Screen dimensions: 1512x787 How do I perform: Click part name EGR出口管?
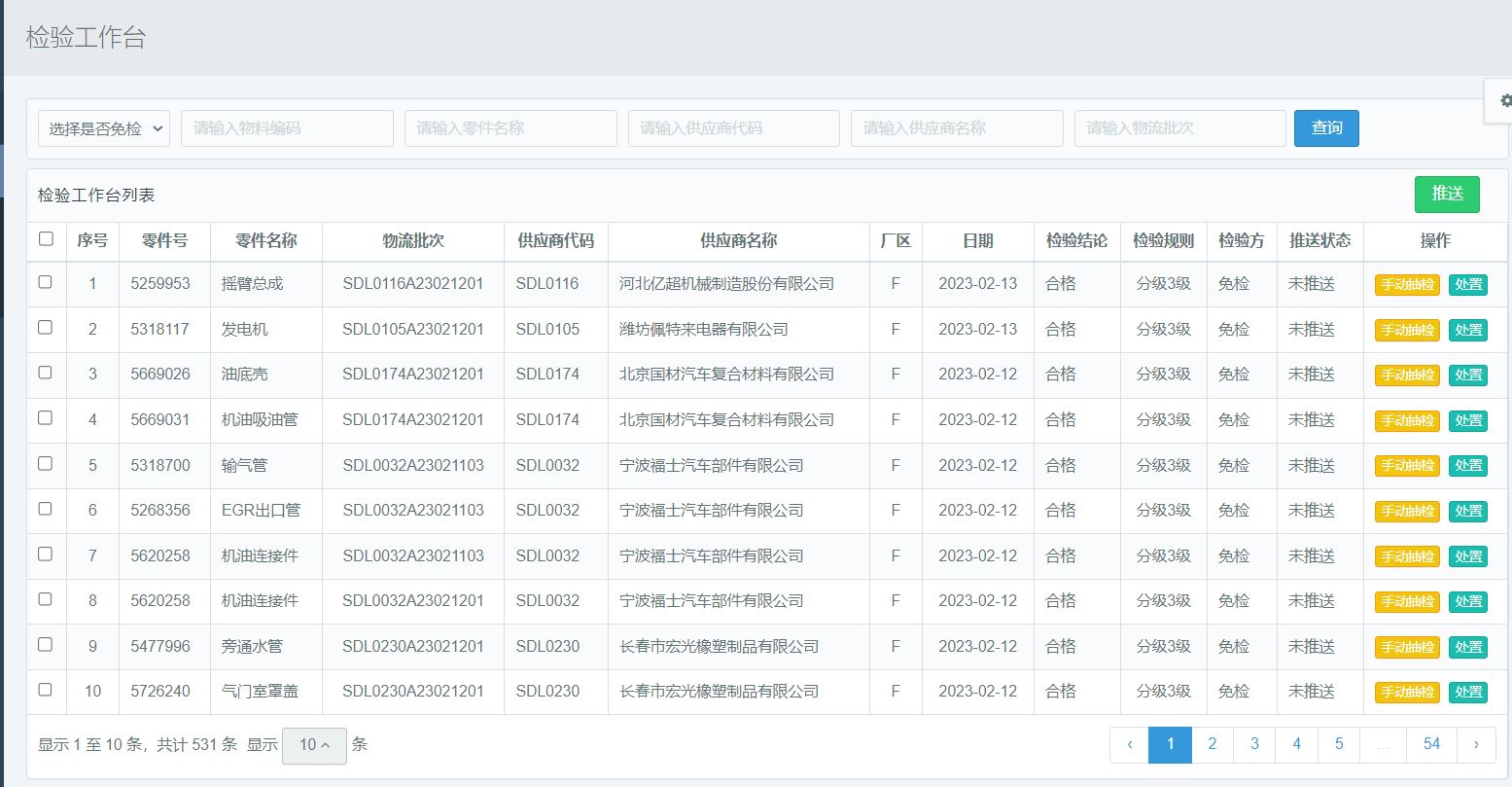point(261,510)
